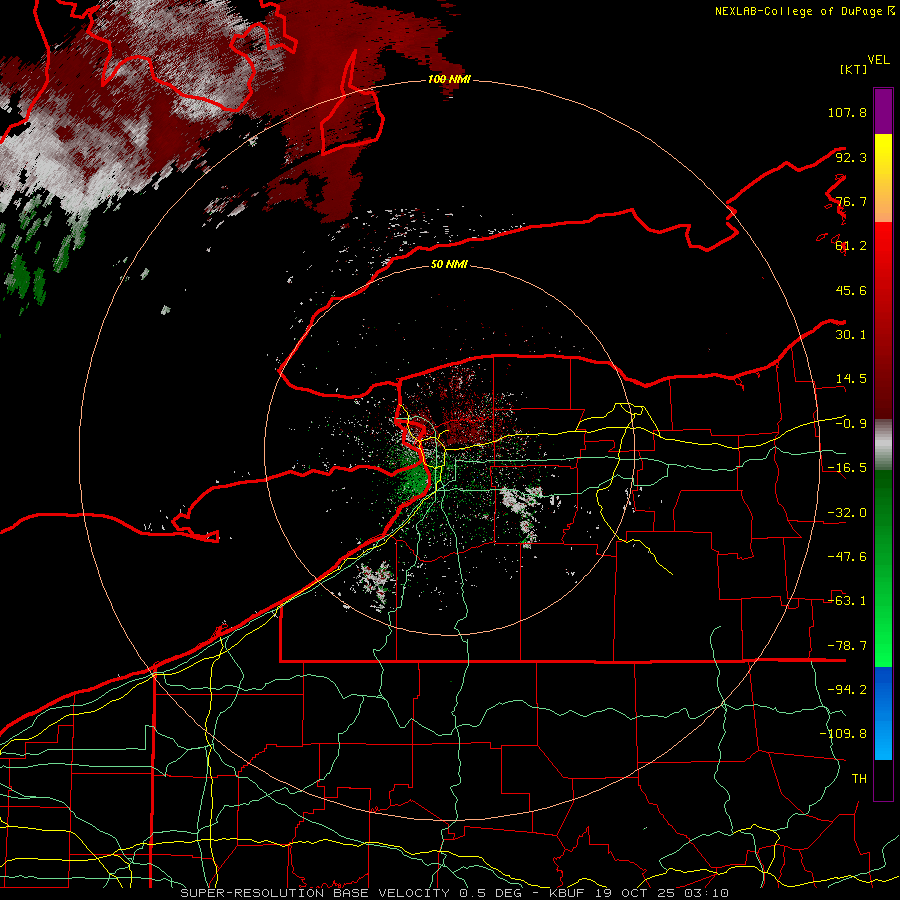Click the NEXLAB-College of DuPage label

tap(804, 11)
